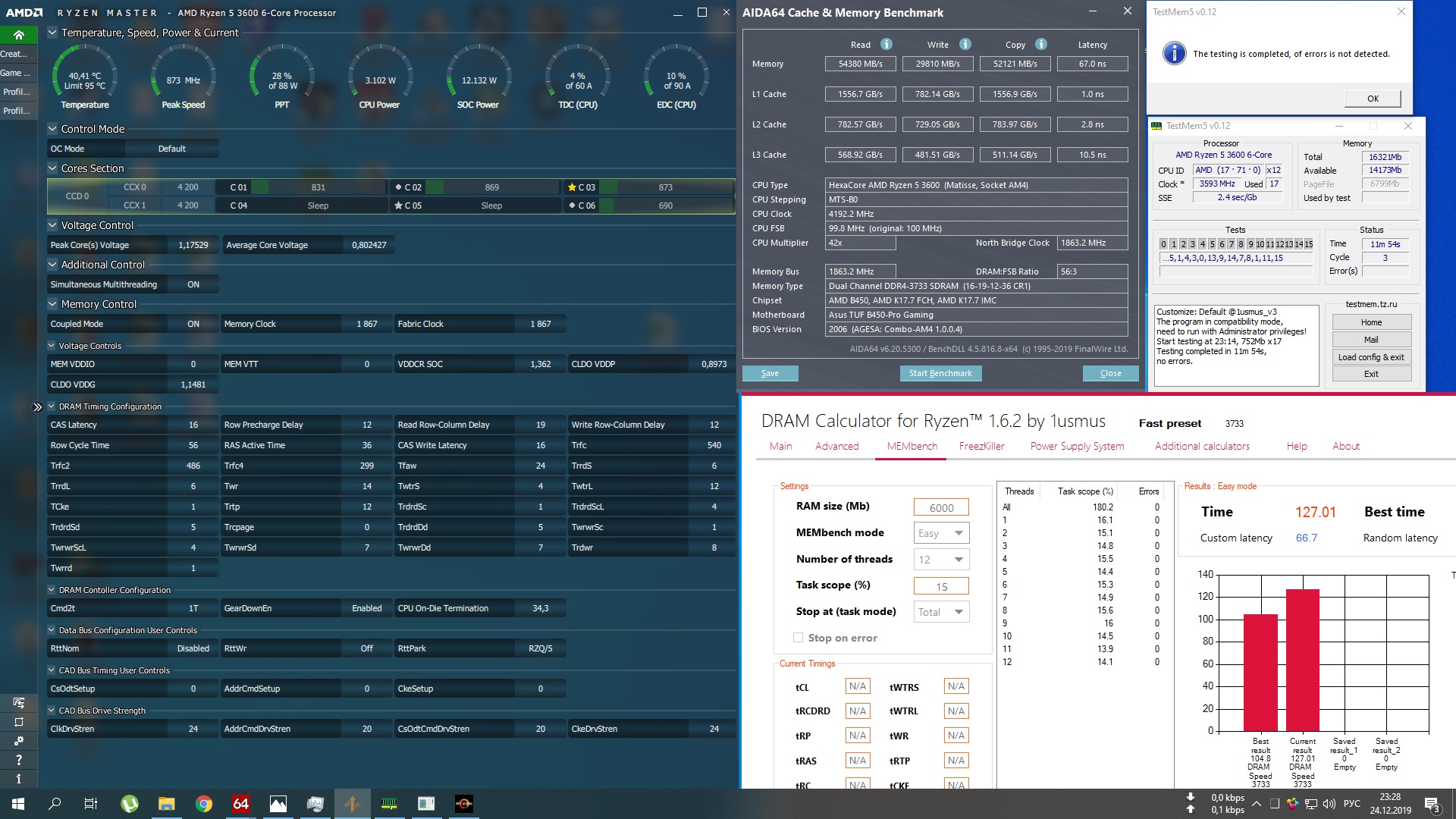Click Load config & exit button
Image resolution: width=1456 pixels, height=819 pixels.
pyautogui.click(x=1371, y=357)
